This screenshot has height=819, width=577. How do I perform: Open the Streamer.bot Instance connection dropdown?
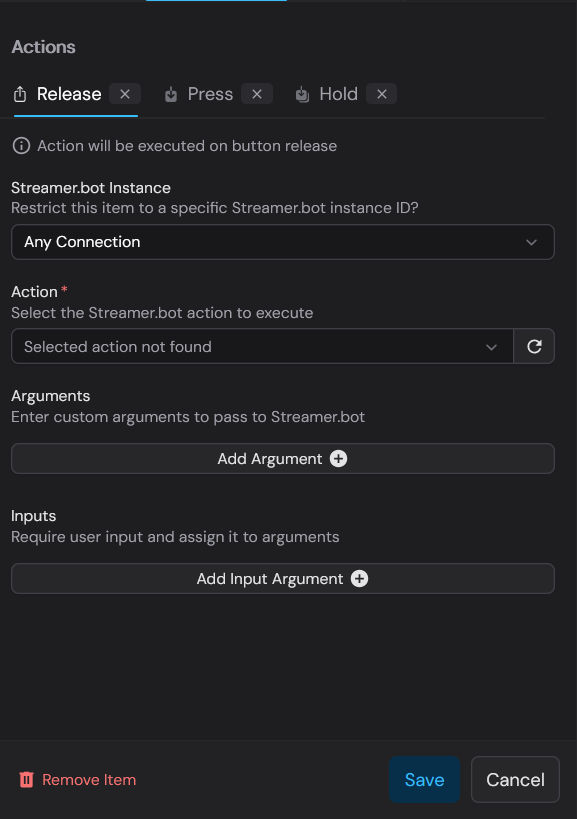(282, 242)
